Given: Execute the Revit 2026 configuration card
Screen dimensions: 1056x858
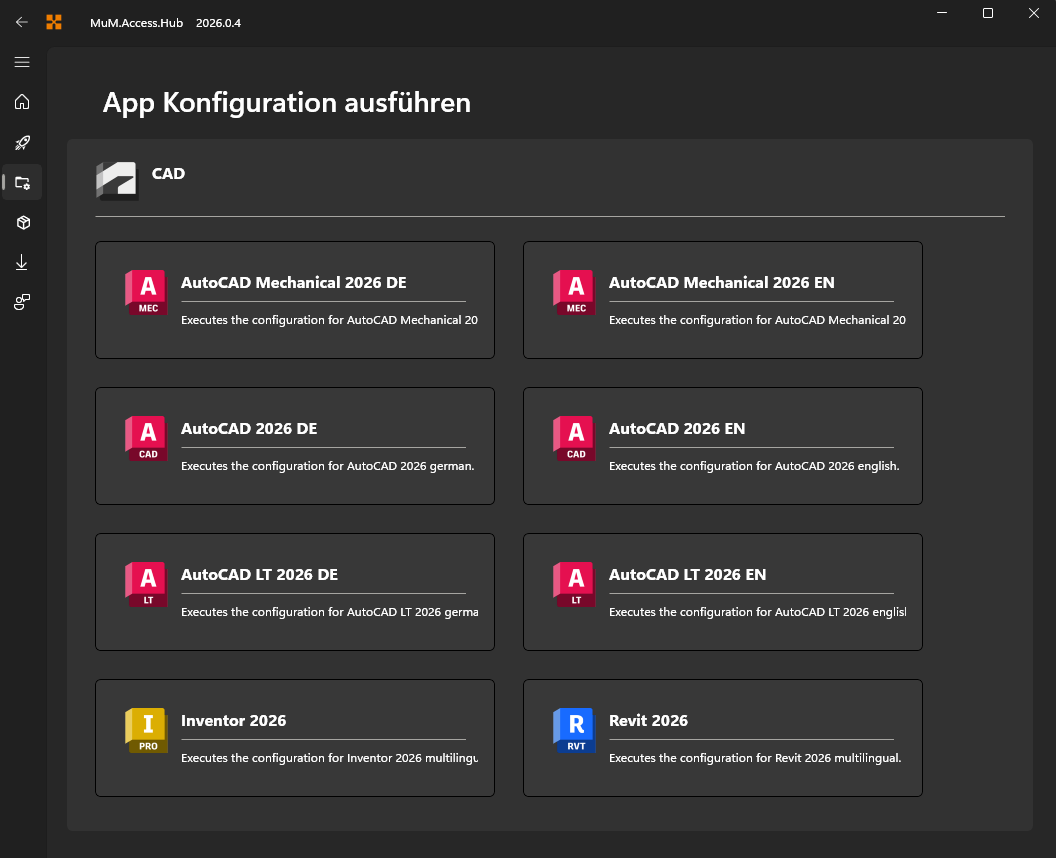Looking at the screenshot, I should point(722,738).
